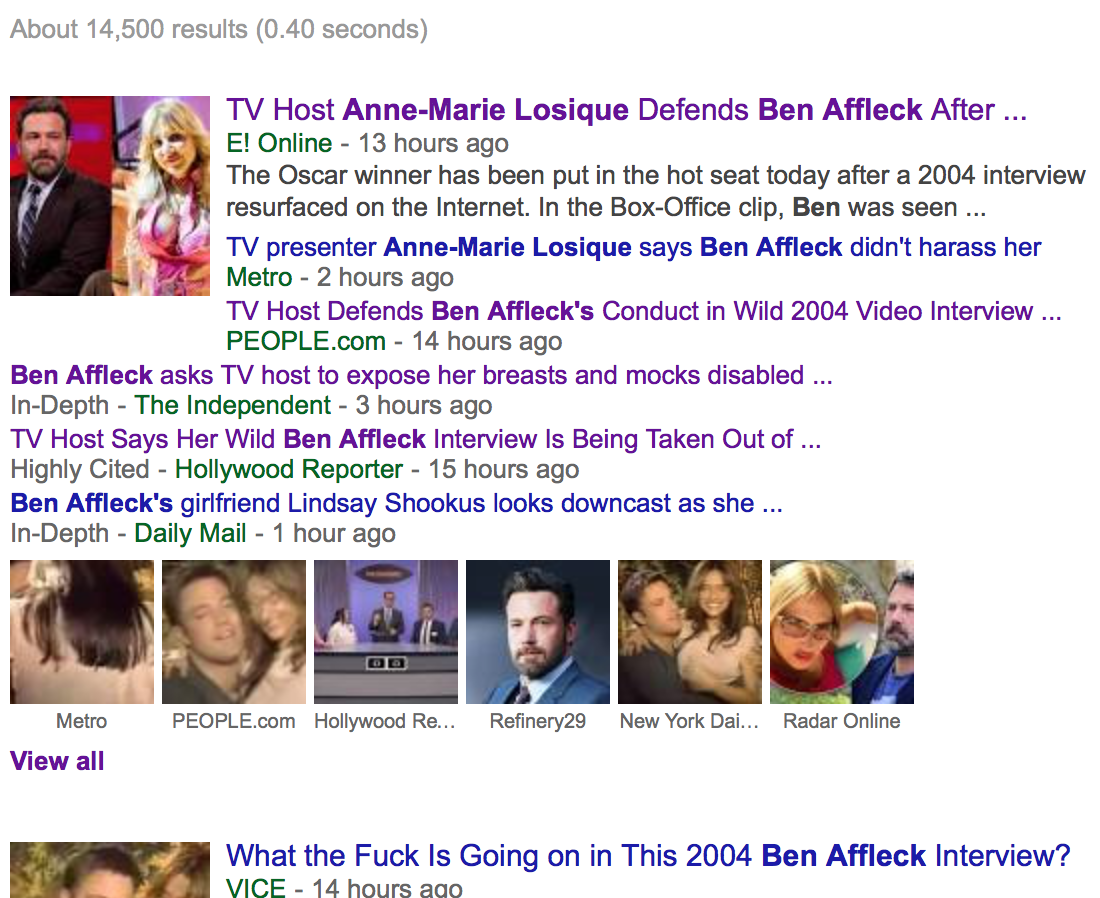Click the View all link
The image size is (1100, 898).
pos(57,761)
